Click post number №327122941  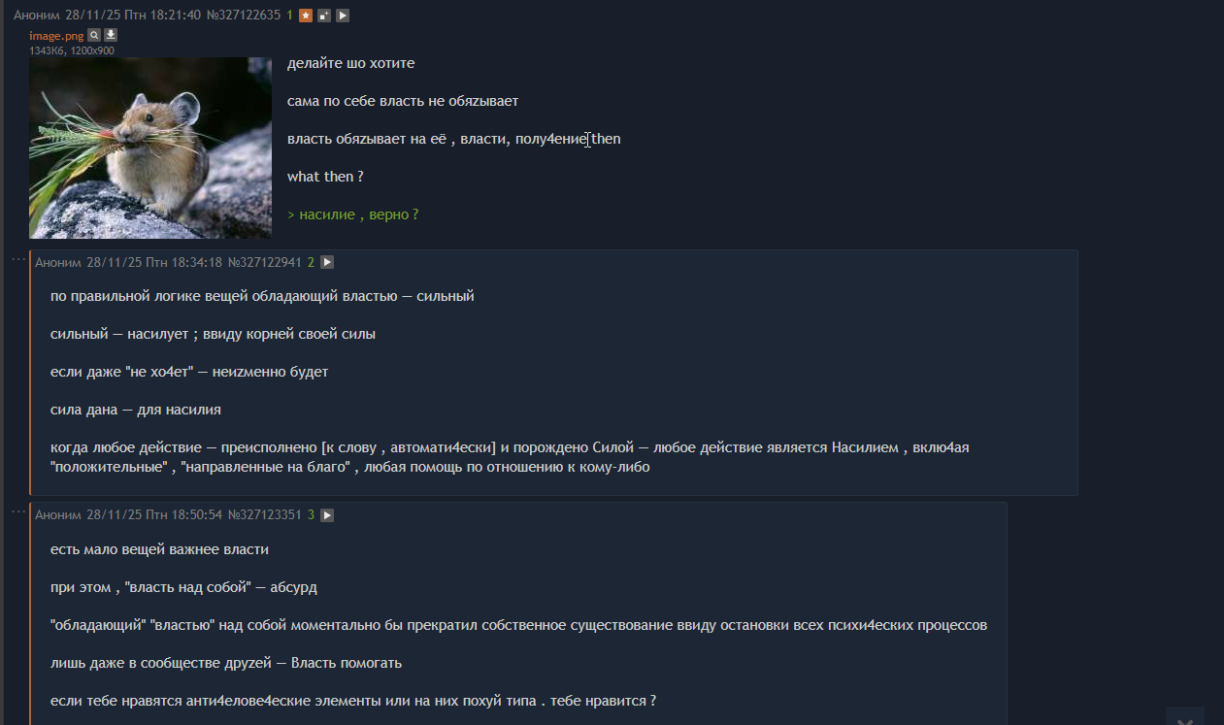[265, 262]
